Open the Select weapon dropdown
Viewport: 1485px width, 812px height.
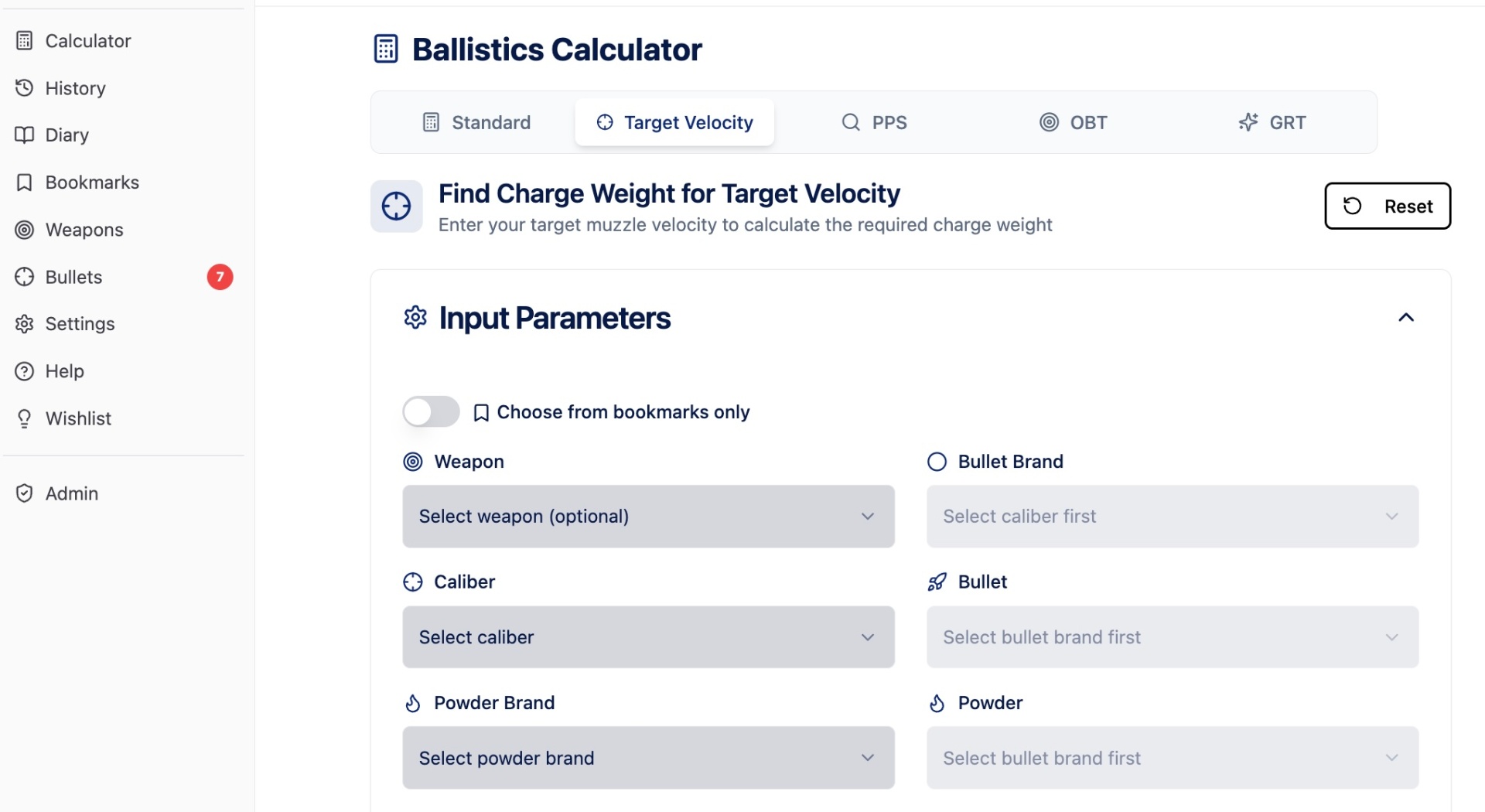point(648,517)
